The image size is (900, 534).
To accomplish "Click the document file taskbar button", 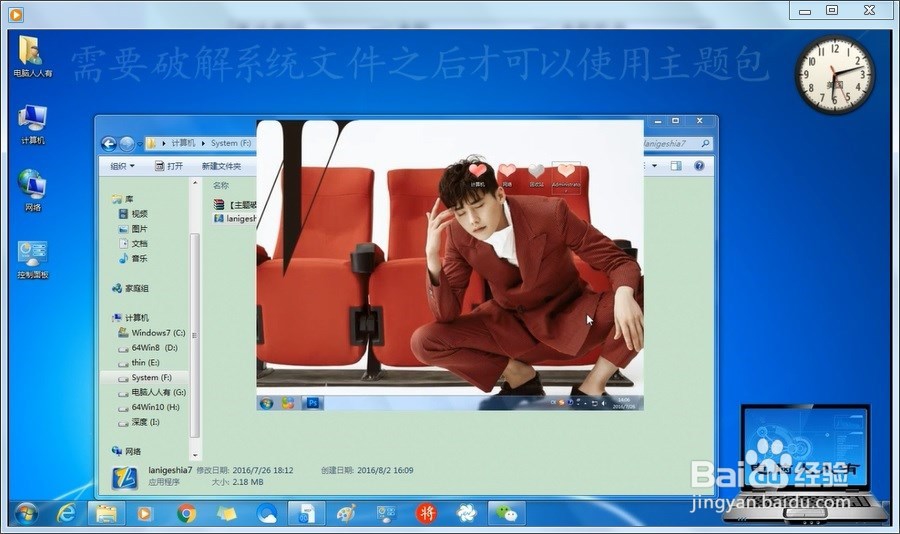I will tap(306, 513).
